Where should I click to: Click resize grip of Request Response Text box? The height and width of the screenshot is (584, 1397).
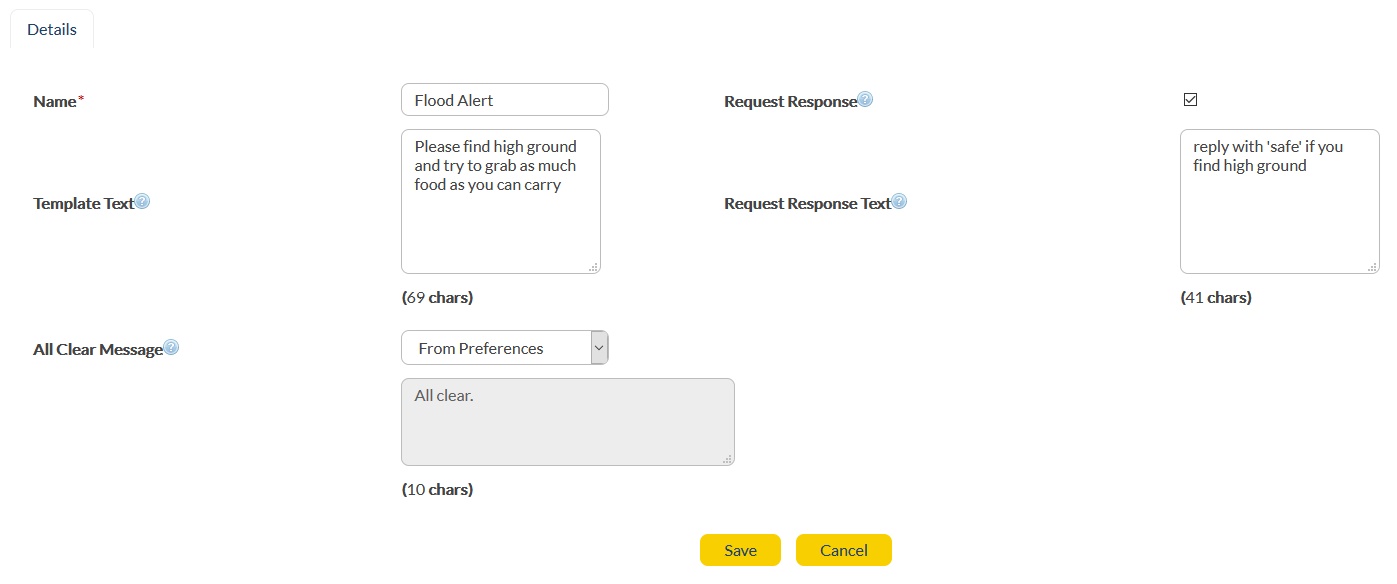pyautogui.click(x=1373, y=267)
